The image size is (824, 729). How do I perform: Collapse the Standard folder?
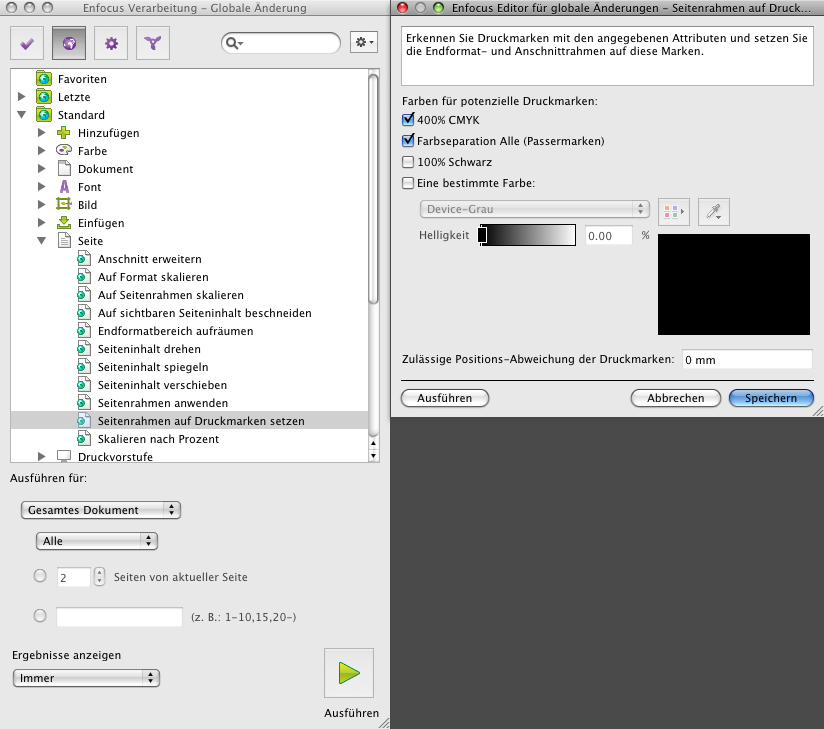click(x=22, y=115)
